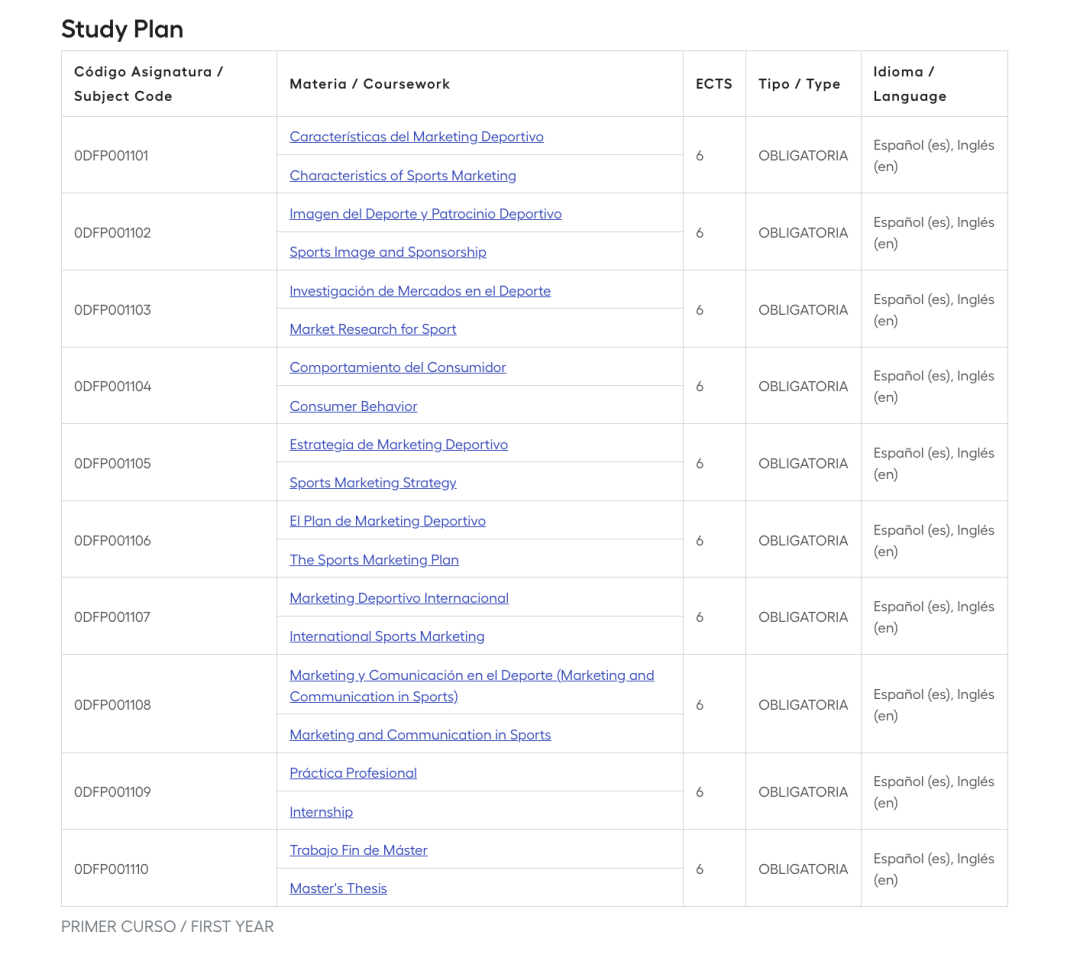The height and width of the screenshot is (958, 1080).
Task: Open Investigación de Mercados en el Deporte
Action: click(419, 291)
